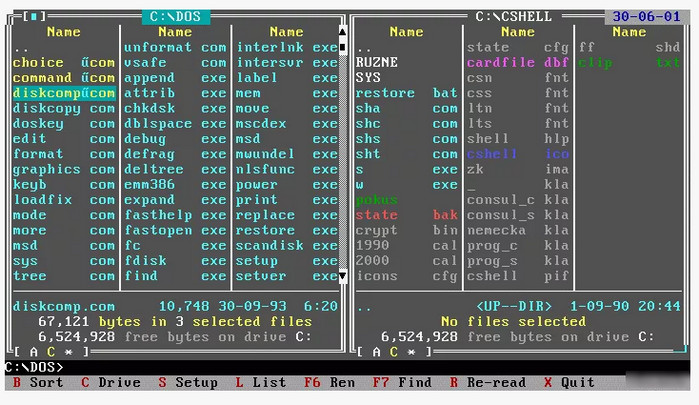Select format.com file
Image resolution: width=699 pixels, height=405 pixels.
tap(64, 154)
